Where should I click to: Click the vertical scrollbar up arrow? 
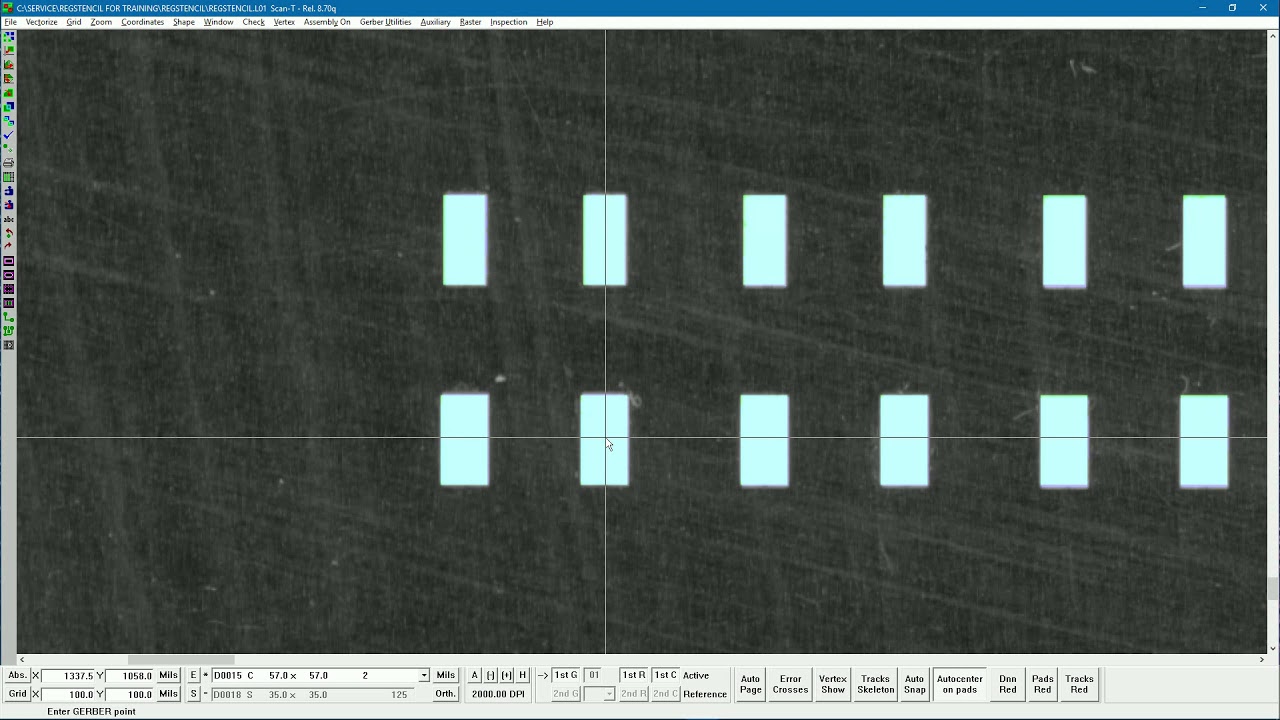point(1272,35)
